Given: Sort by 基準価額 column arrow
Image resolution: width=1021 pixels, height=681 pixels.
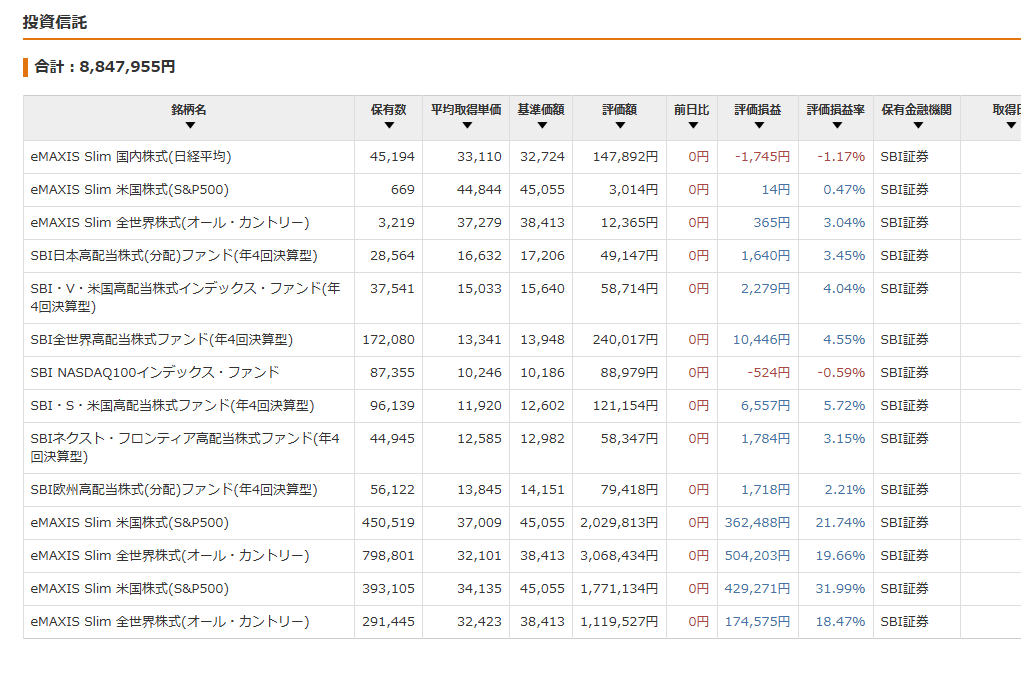Looking at the screenshot, I should [542, 126].
